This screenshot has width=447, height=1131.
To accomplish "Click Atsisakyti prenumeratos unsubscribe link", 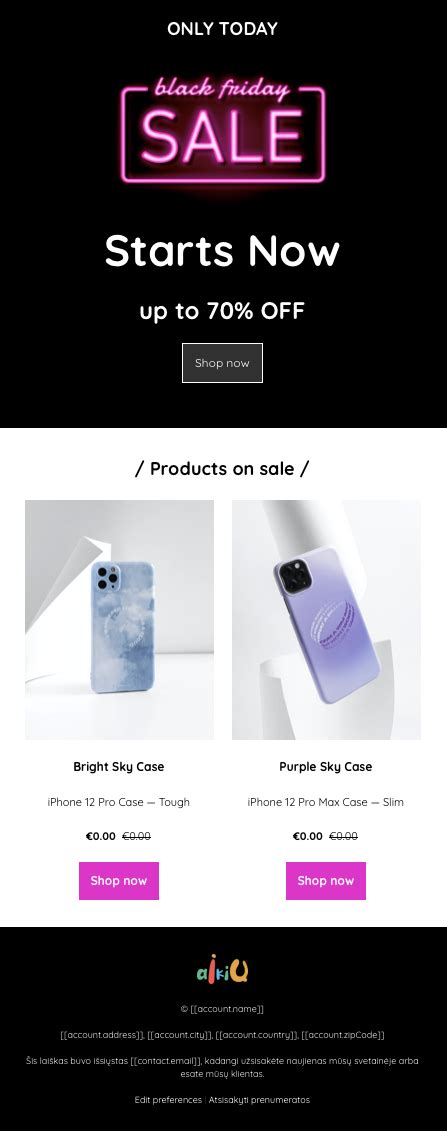I will [x=260, y=1100].
